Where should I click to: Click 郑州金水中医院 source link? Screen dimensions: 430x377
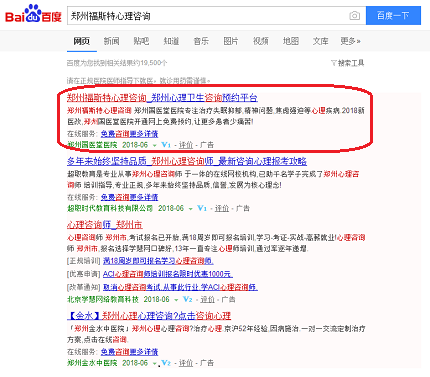[x=92, y=363]
